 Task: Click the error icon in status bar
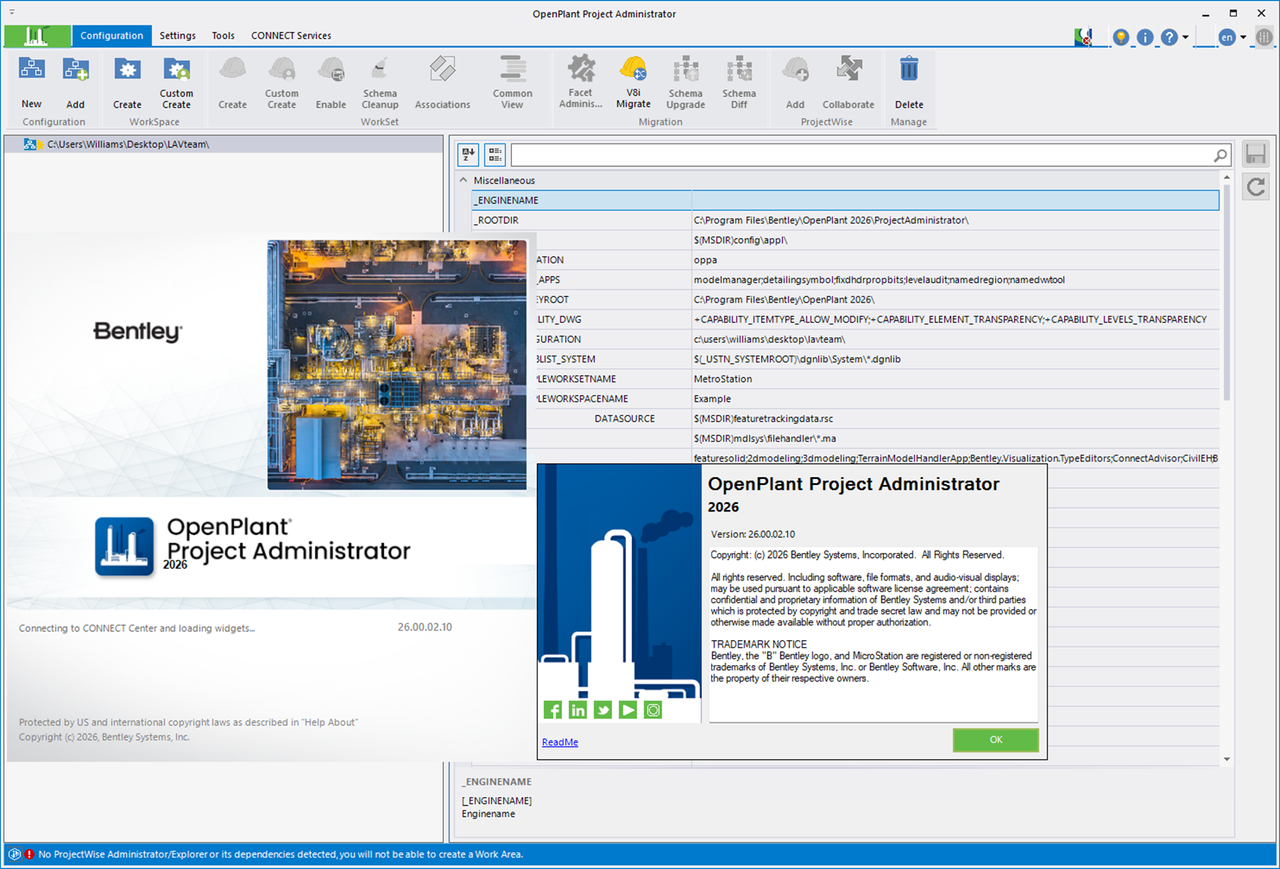tap(30, 855)
